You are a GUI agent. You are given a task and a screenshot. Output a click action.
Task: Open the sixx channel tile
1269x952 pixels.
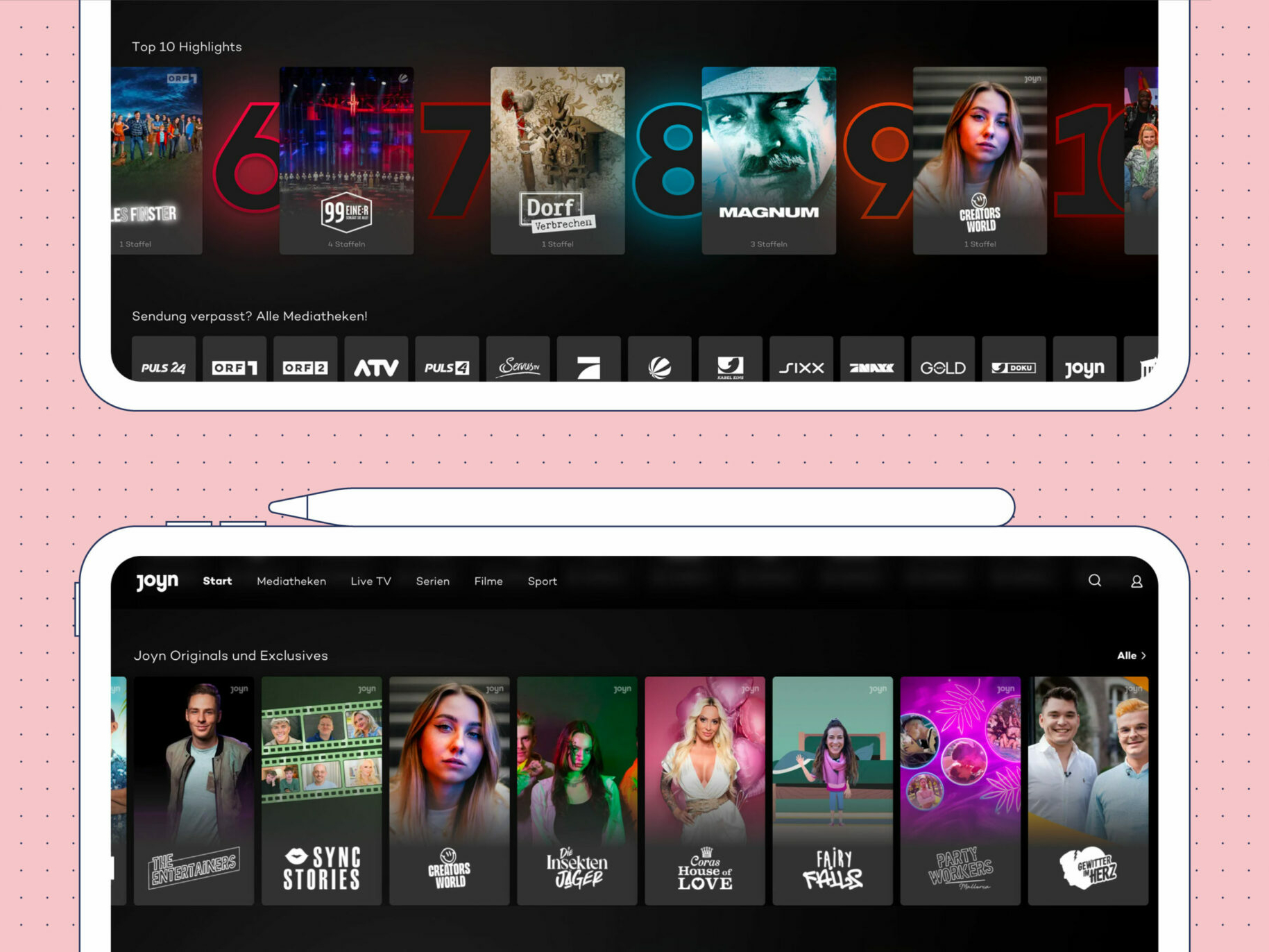pos(801,359)
